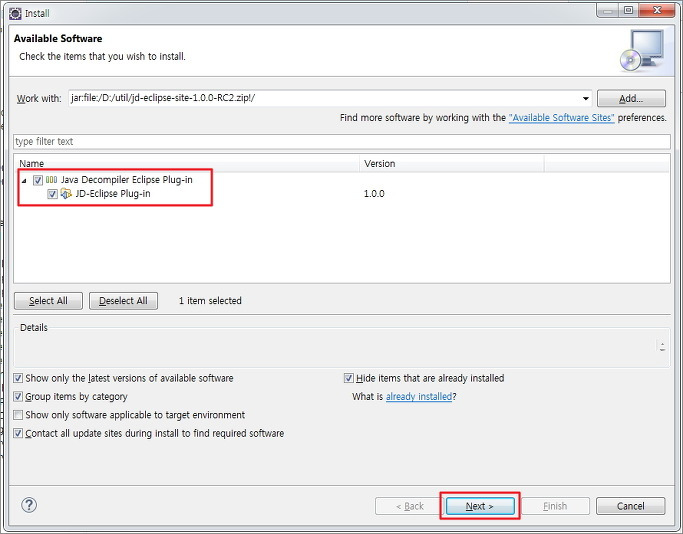683x534 pixels.
Task: Click the Java Decompiler category icon
Action: pos(51,179)
